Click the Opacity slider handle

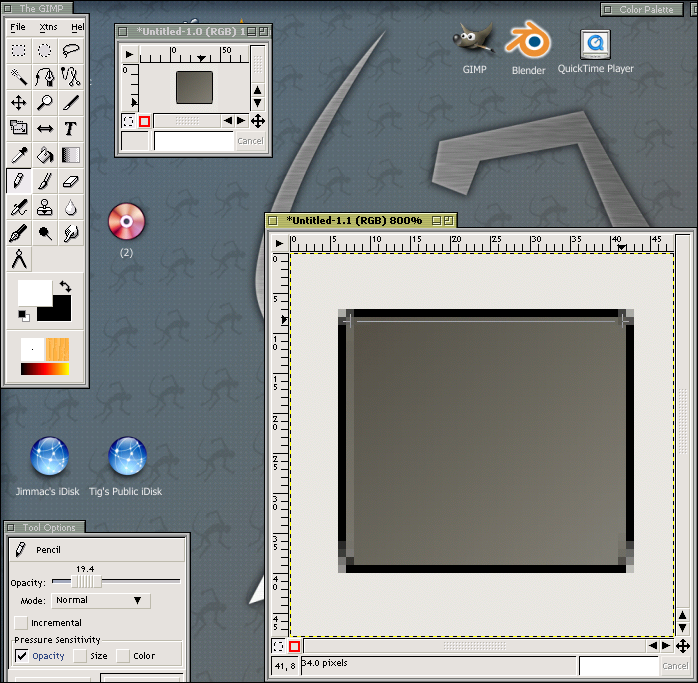86,581
